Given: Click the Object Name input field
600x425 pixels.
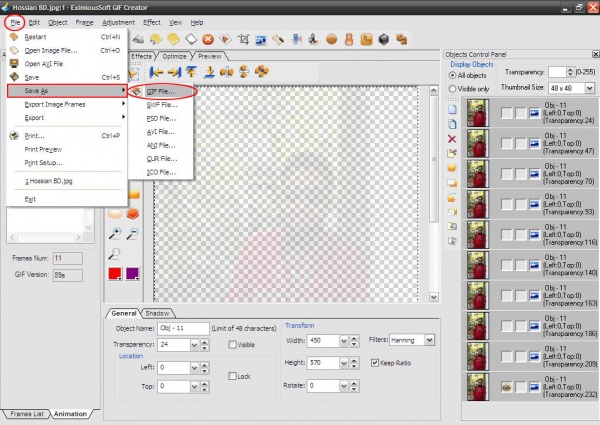Looking at the screenshot, I should tap(179, 328).
